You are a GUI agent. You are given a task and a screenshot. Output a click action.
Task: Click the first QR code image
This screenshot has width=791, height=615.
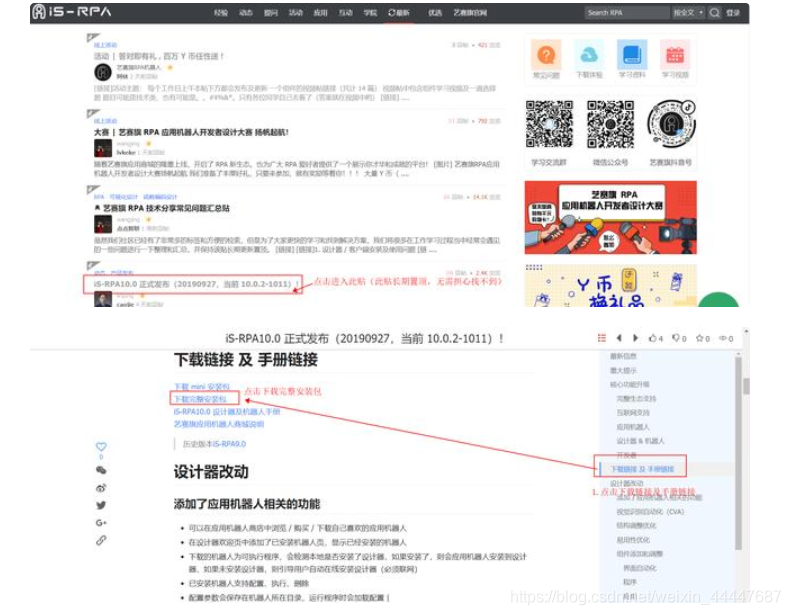549,124
